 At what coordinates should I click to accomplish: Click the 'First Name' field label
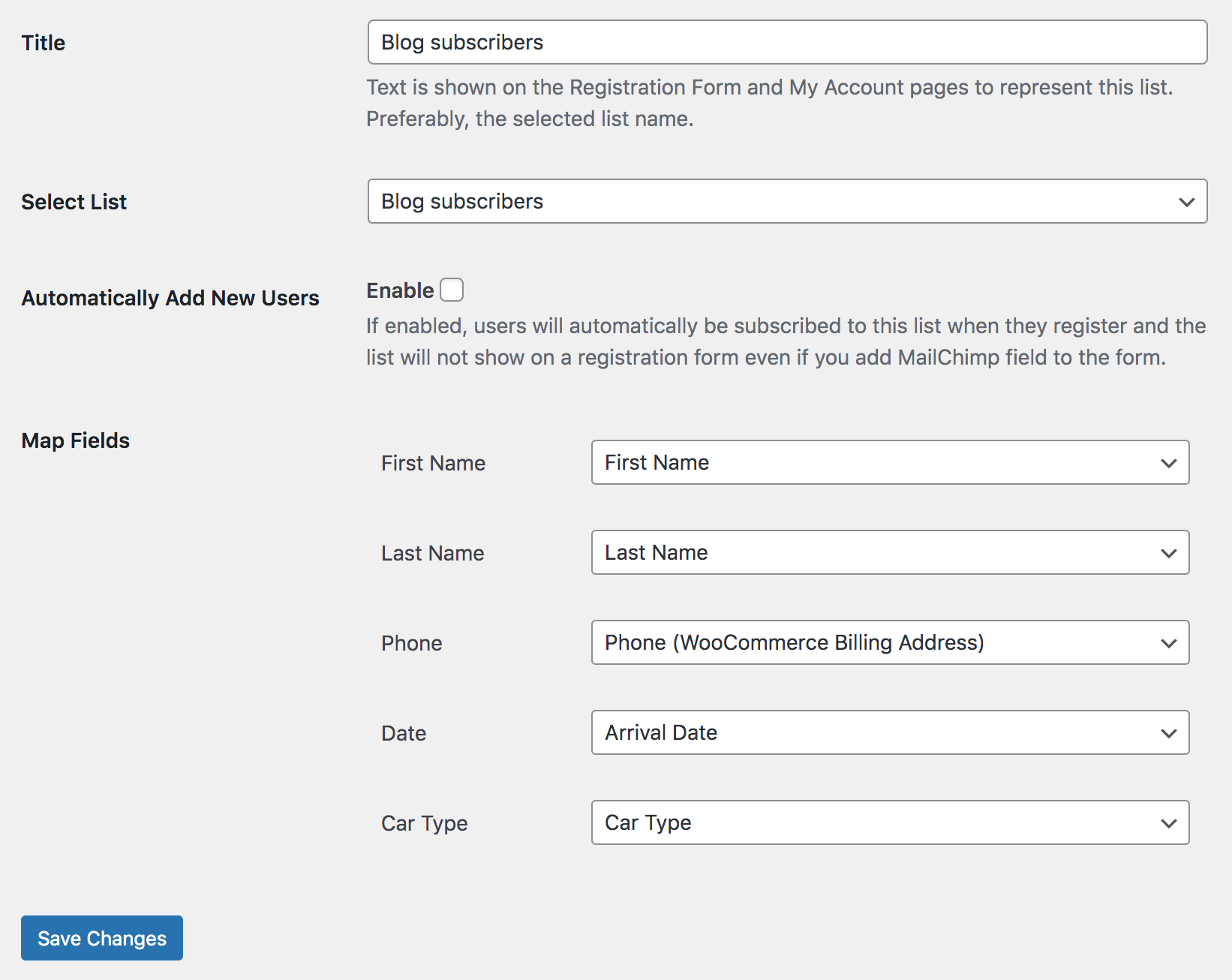pos(433,463)
